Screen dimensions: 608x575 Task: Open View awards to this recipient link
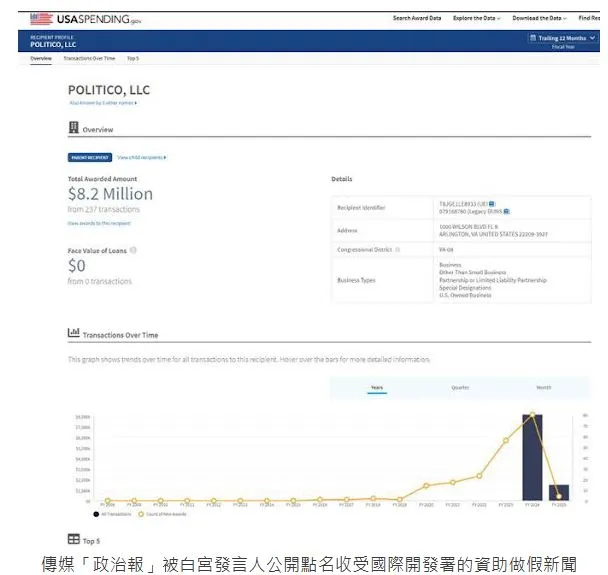[99, 223]
